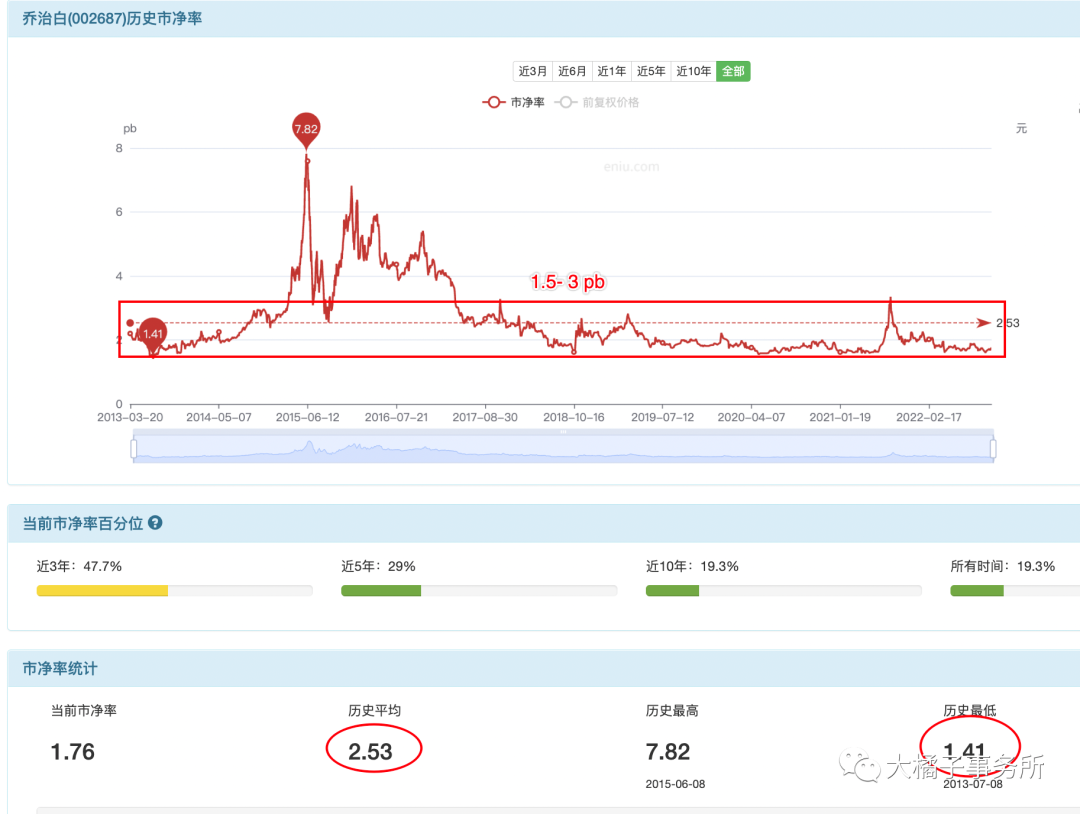The width and height of the screenshot is (1080, 814).
Task: Select the 全部 range button
Action: coord(733,71)
